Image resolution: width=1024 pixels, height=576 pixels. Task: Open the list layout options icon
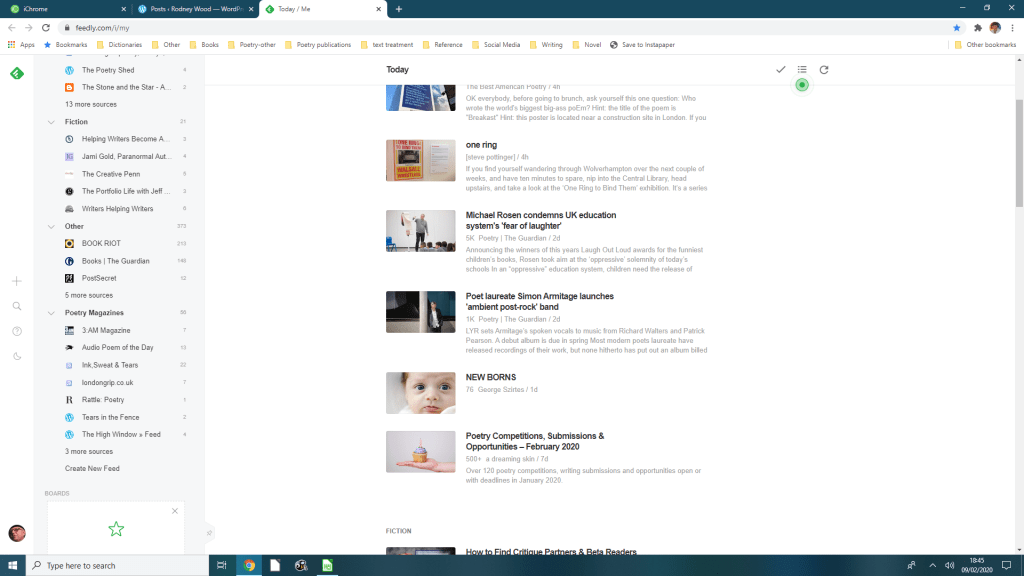click(802, 70)
